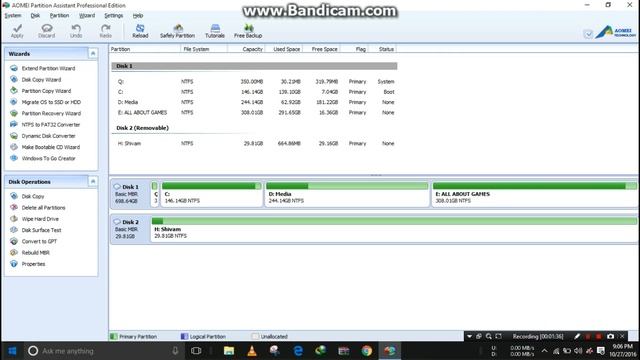
Task: Open the Disk menu
Action: (35, 15)
